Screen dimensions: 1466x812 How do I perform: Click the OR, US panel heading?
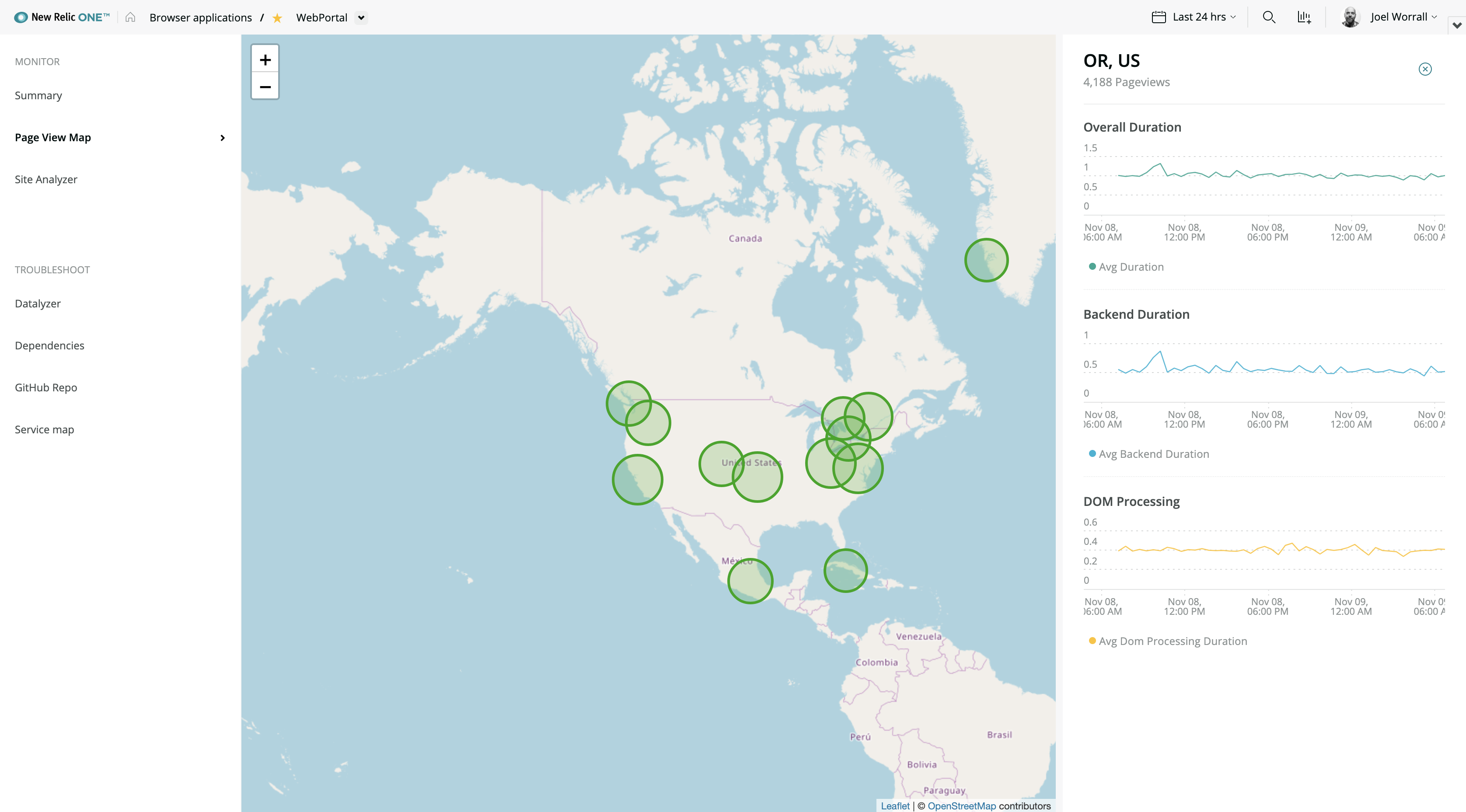(1111, 60)
